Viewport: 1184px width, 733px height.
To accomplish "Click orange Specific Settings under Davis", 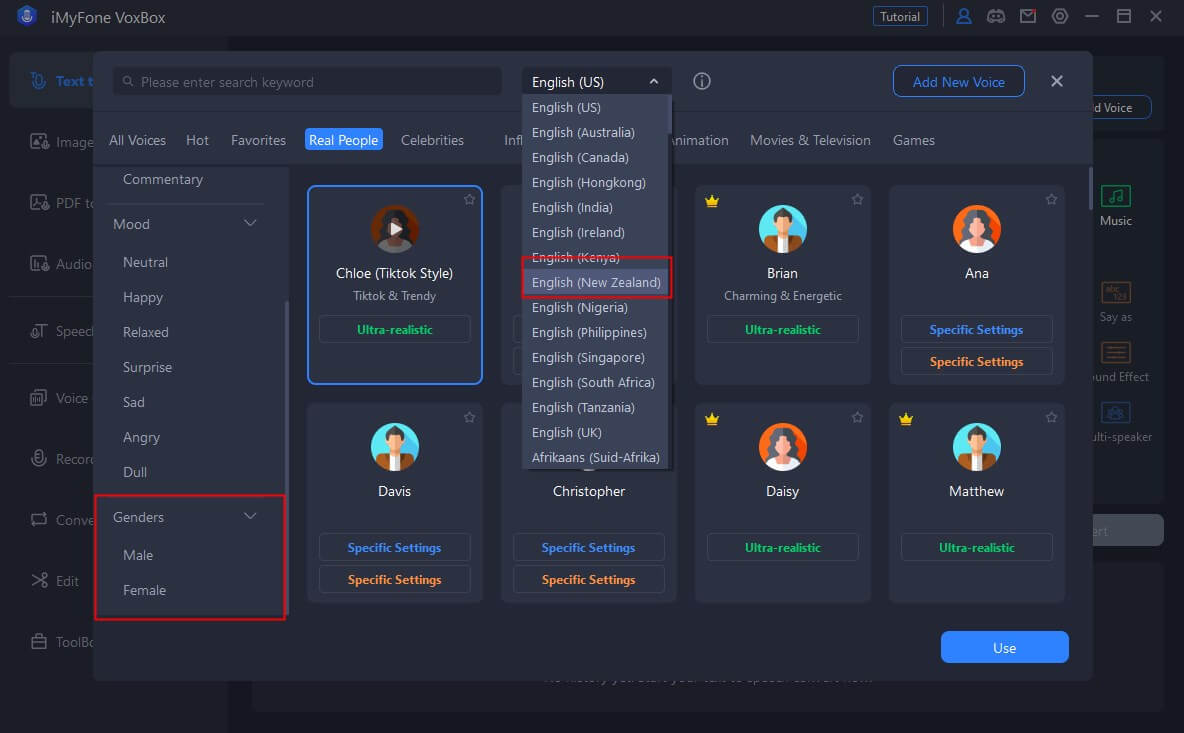I will 394,580.
